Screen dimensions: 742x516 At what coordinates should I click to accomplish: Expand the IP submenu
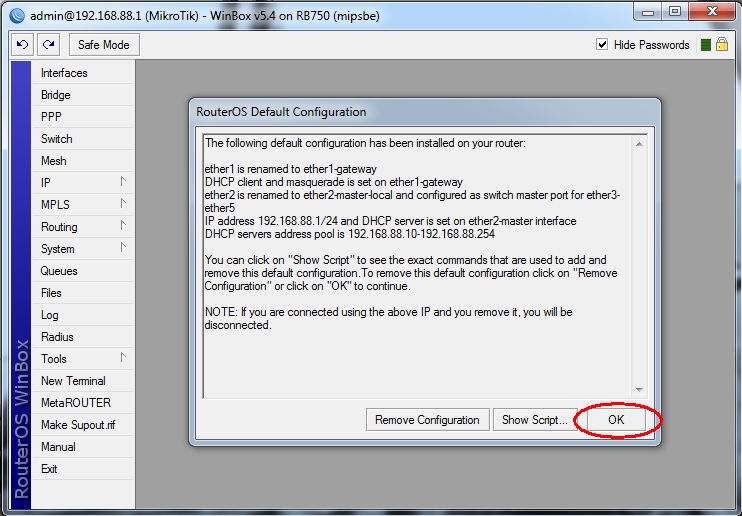(84, 183)
